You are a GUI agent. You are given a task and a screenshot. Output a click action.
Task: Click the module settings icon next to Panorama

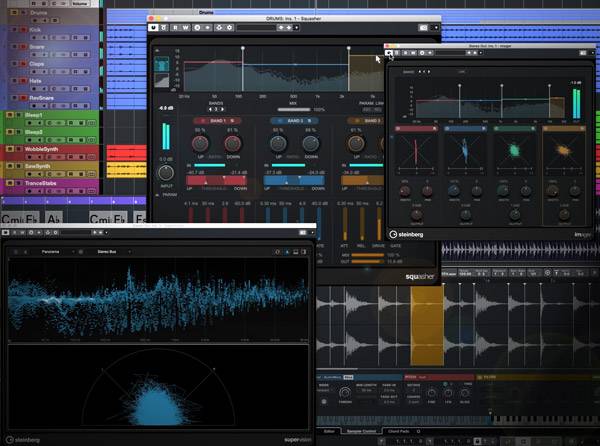pyautogui.click(x=81, y=252)
